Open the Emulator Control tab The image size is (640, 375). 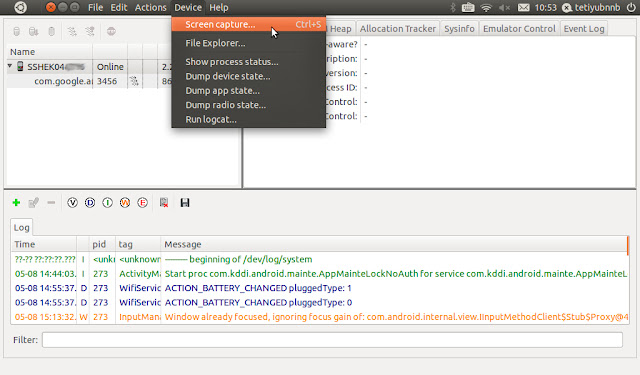(x=519, y=29)
